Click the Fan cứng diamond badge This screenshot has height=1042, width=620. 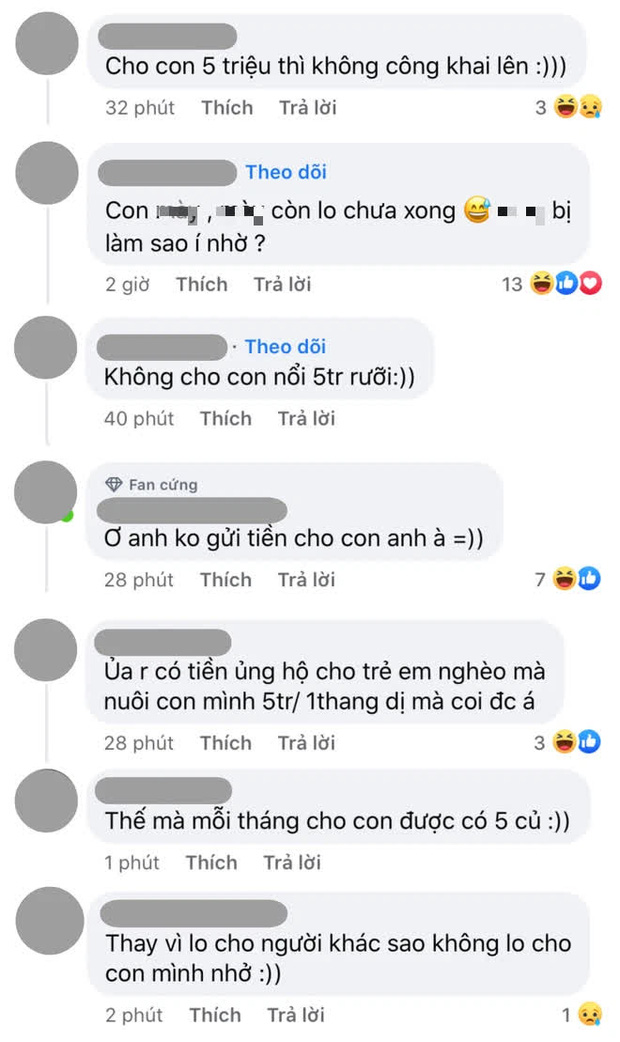pyautogui.click(x=114, y=484)
